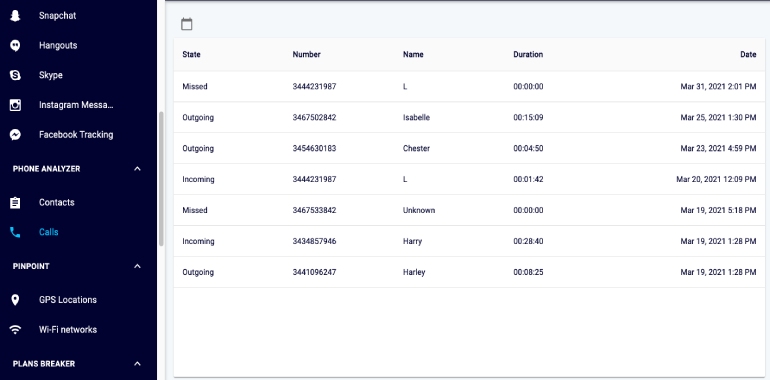The width and height of the screenshot is (770, 380).
Task: Go to Hangouts menu item
Action: coord(58,45)
